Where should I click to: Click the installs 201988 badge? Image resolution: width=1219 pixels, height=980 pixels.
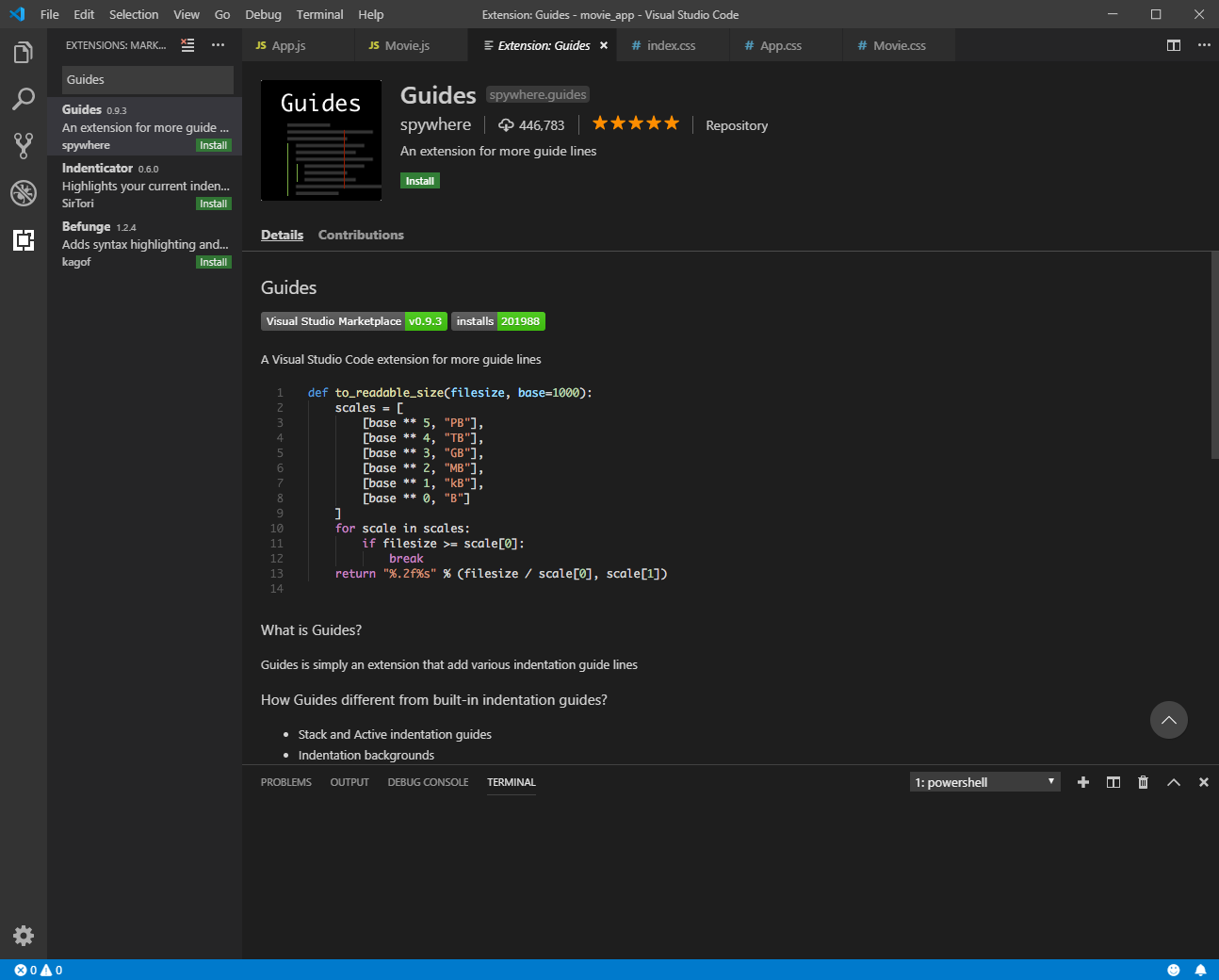[498, 321]
